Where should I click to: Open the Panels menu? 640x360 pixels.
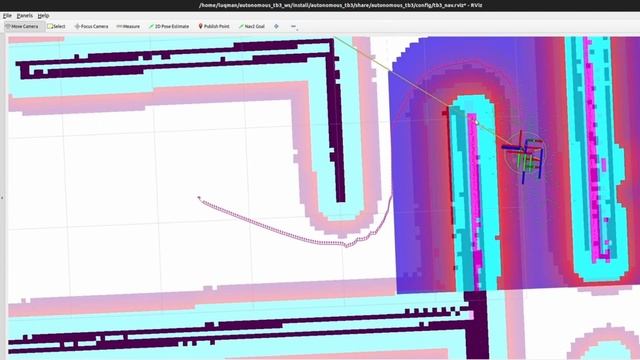24,16
